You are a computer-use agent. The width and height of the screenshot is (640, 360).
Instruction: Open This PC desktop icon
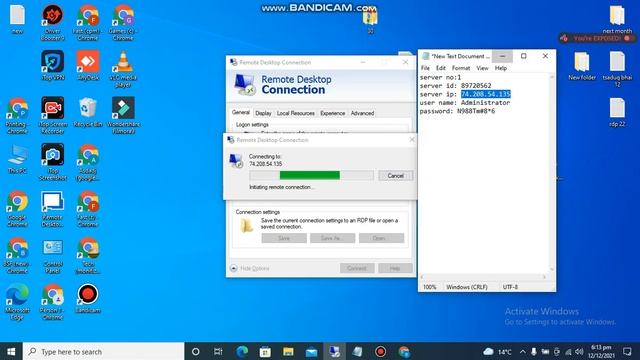(17, 158)
